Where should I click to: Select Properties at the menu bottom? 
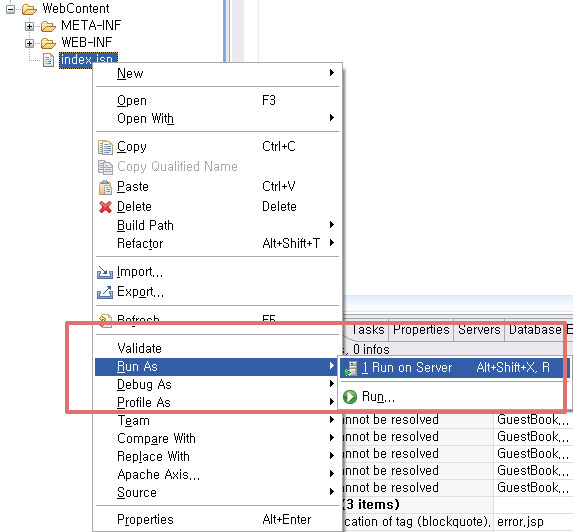[218, 519]
